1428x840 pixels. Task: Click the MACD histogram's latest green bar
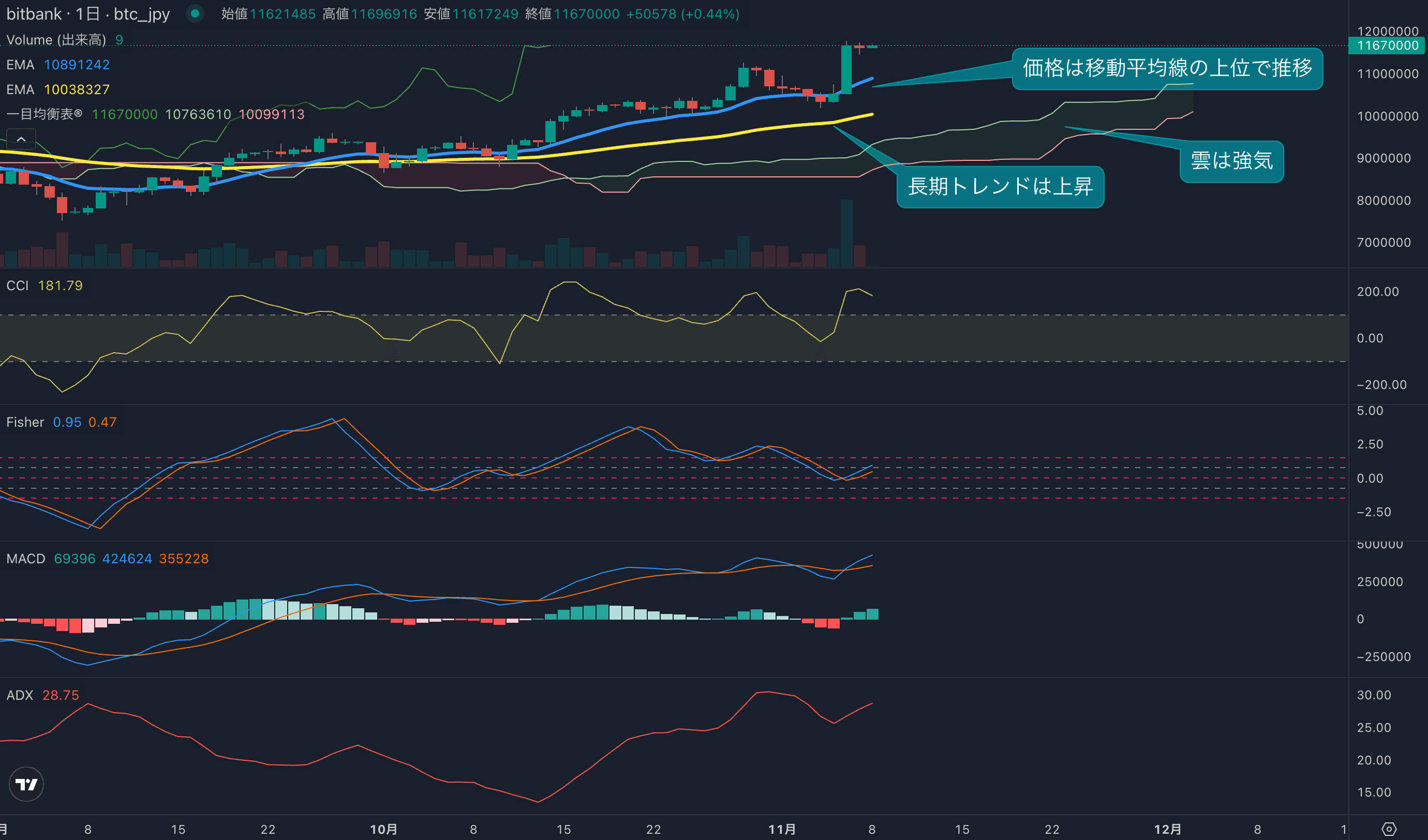[873, 614]
